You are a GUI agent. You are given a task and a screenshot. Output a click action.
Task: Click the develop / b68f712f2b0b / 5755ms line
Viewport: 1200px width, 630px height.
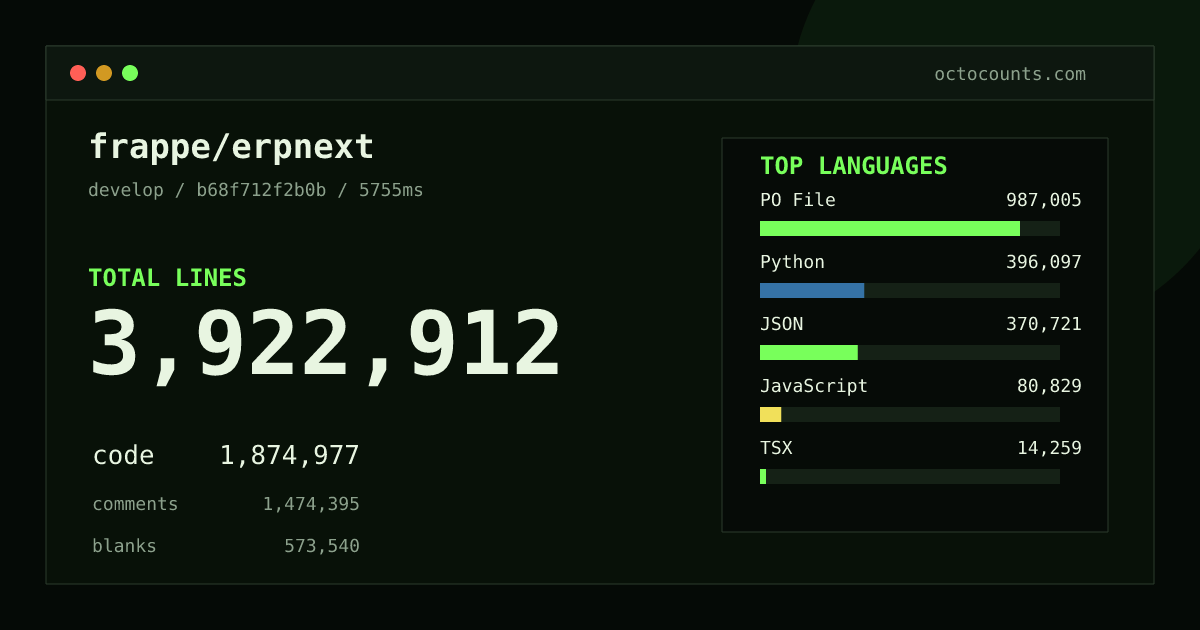[x=256, y=190]
